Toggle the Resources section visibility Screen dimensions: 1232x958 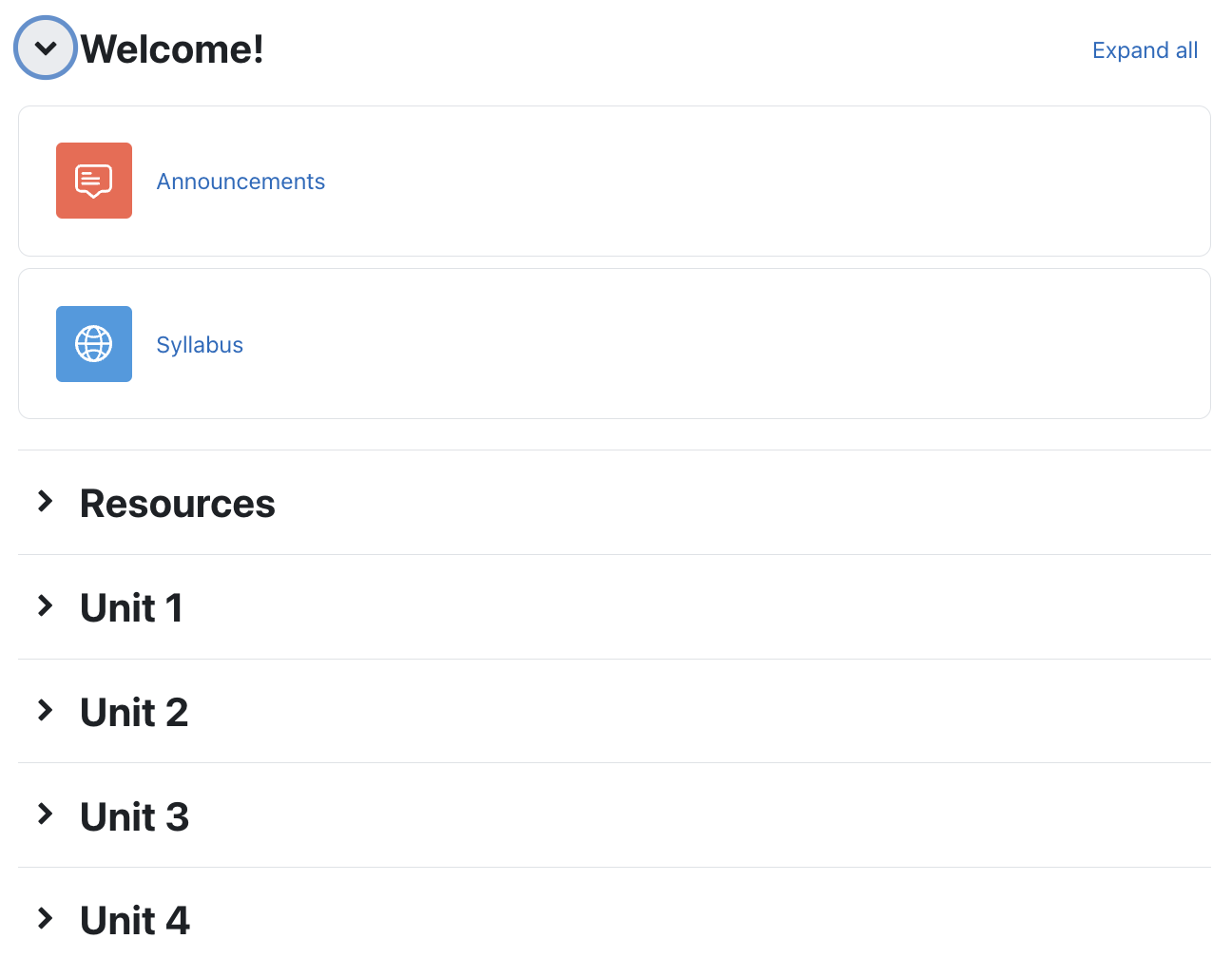click(x=177, y=503)
